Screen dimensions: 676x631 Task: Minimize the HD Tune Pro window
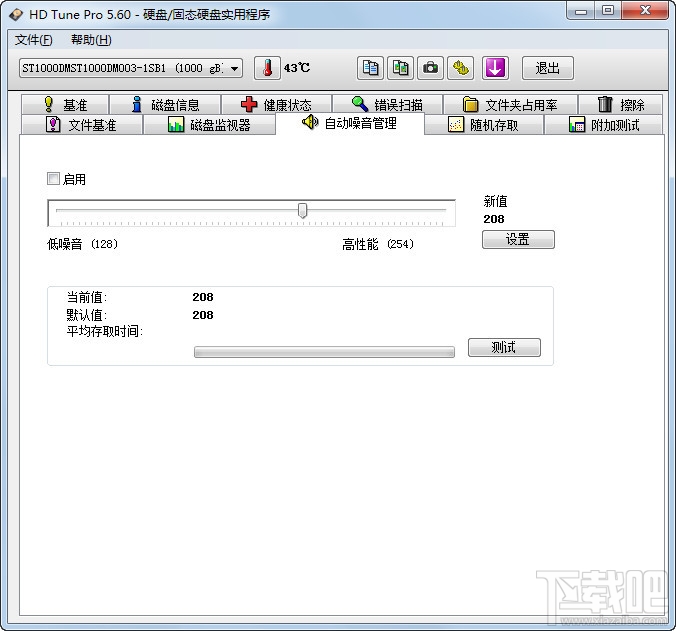pos(581,11)
